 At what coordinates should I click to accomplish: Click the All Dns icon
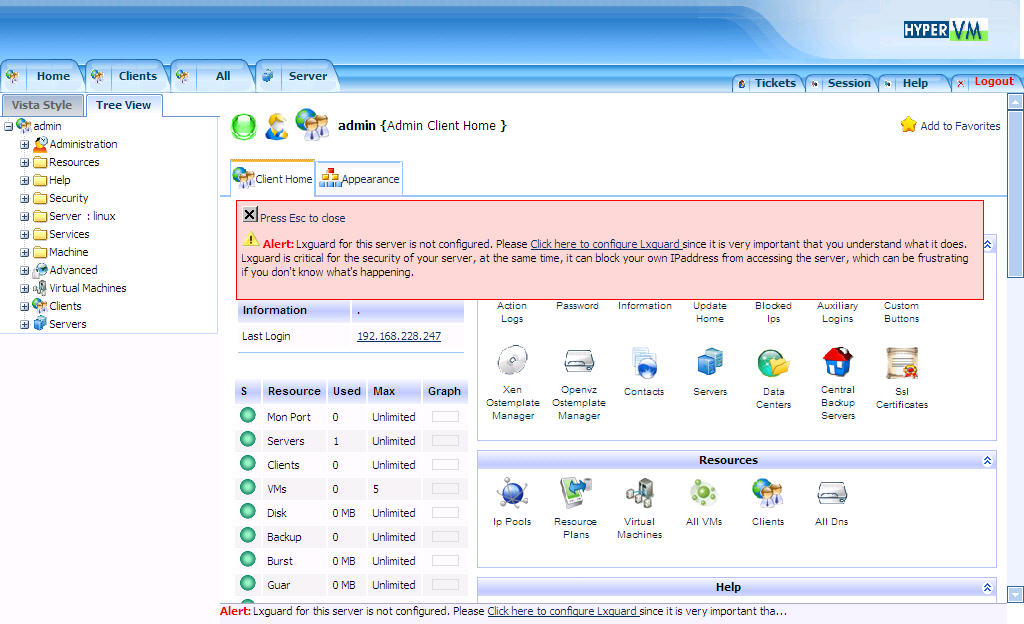831,493
